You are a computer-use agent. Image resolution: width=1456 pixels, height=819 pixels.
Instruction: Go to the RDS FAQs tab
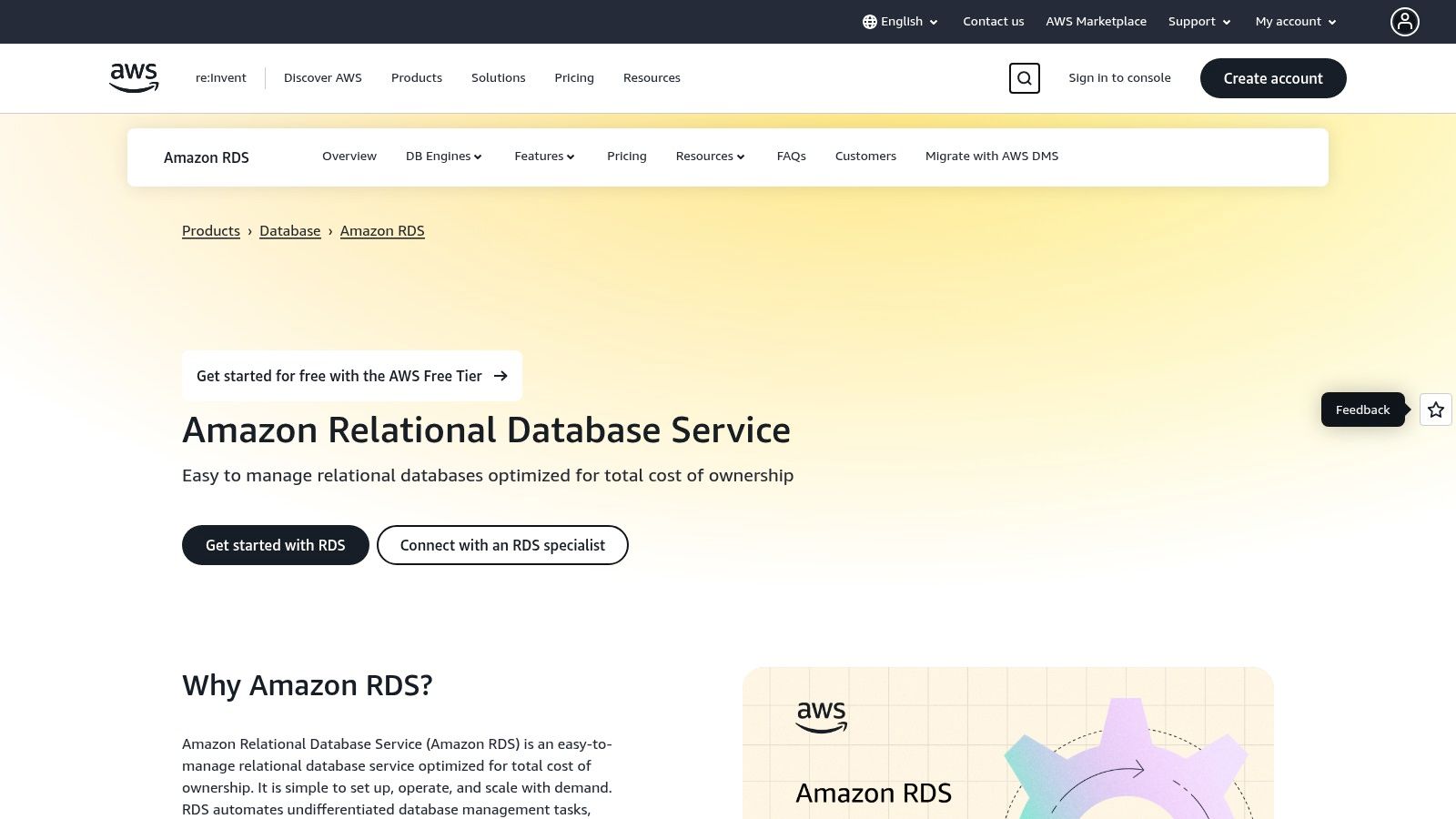click(791, 157)
